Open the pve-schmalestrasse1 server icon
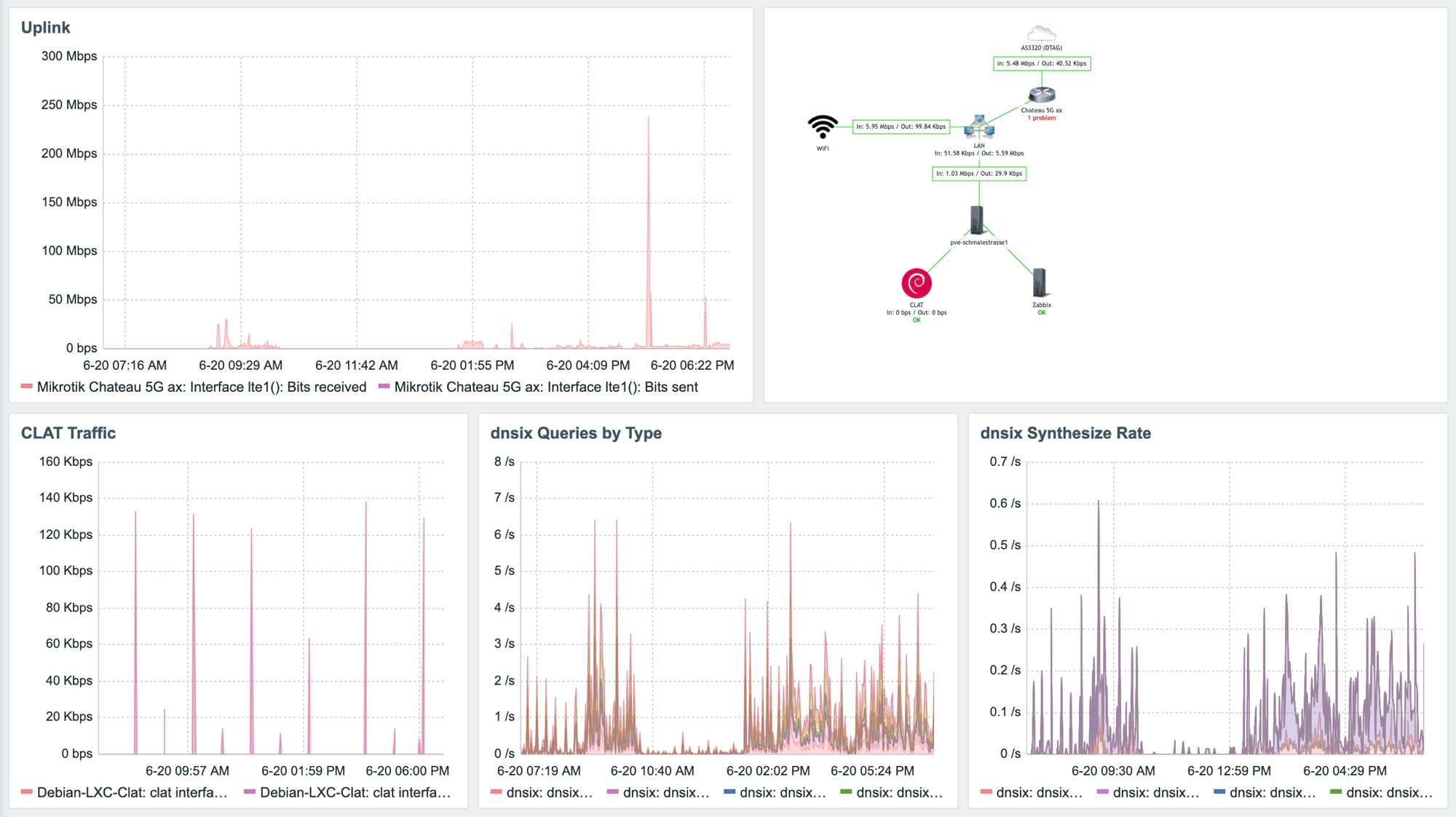This screenshot has width=1456, height=817. (977, 220)
